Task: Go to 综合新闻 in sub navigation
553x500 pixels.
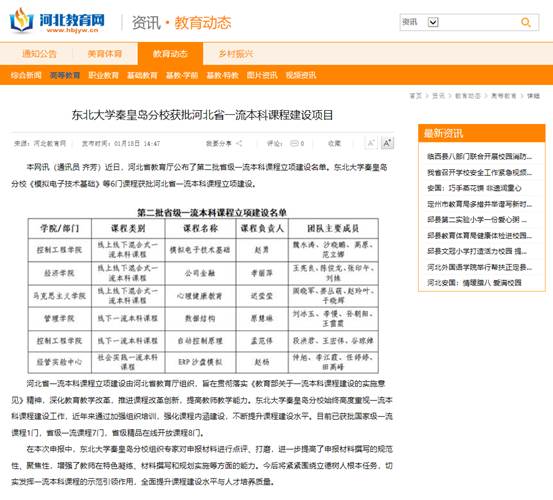Action: [x=26, y=75]
